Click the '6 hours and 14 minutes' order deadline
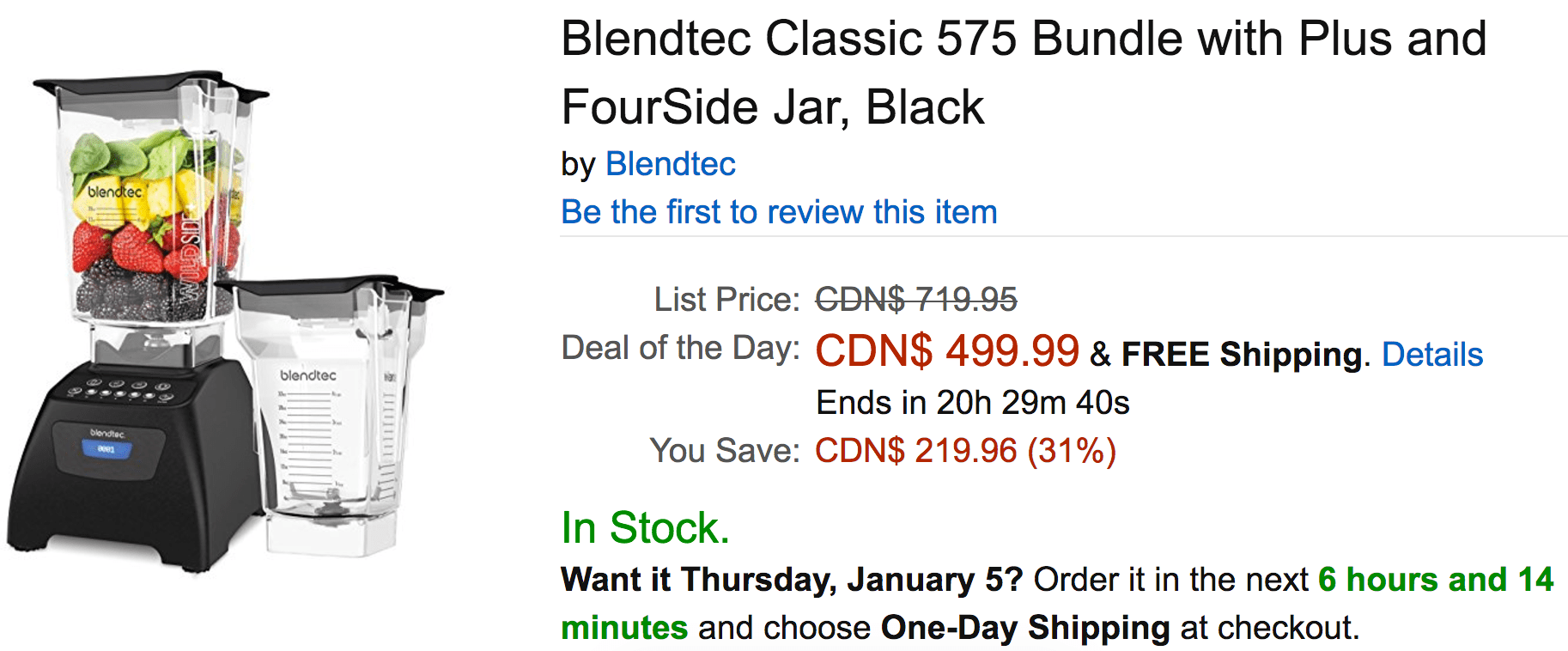The height and width of the screenshot is (651, 1568). tap(1057, 604)
